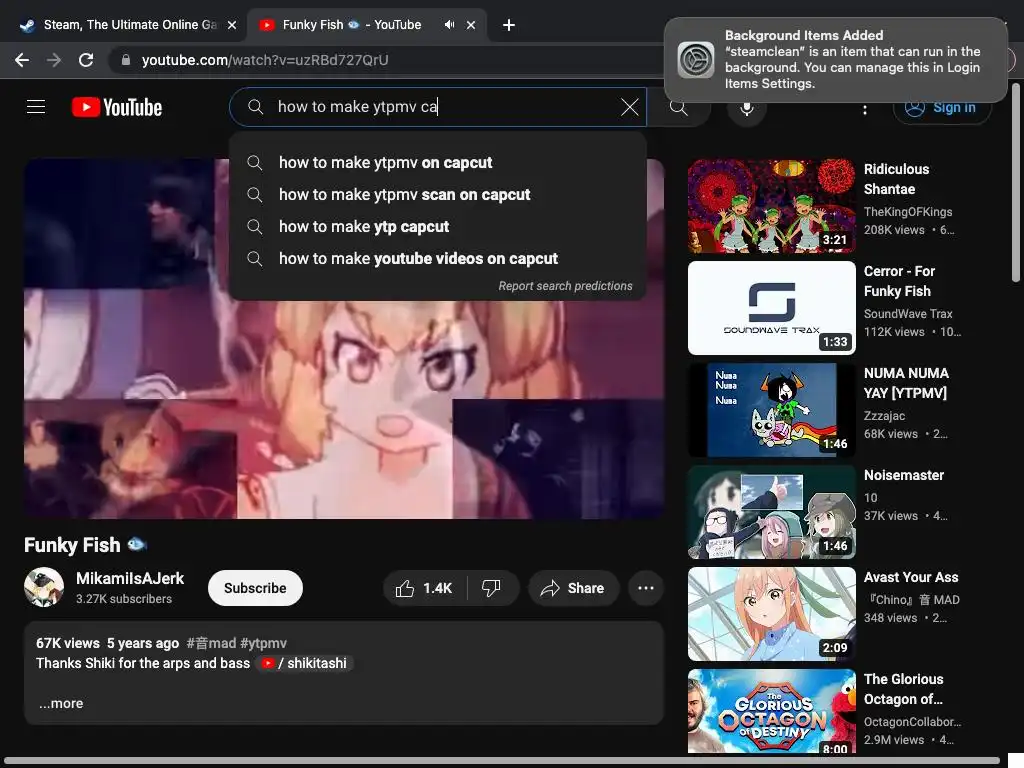Choose suggestion 'how to make ytpmv scan on capcut'
This screenshot has width=1024, height=768.
pos(438,195)
